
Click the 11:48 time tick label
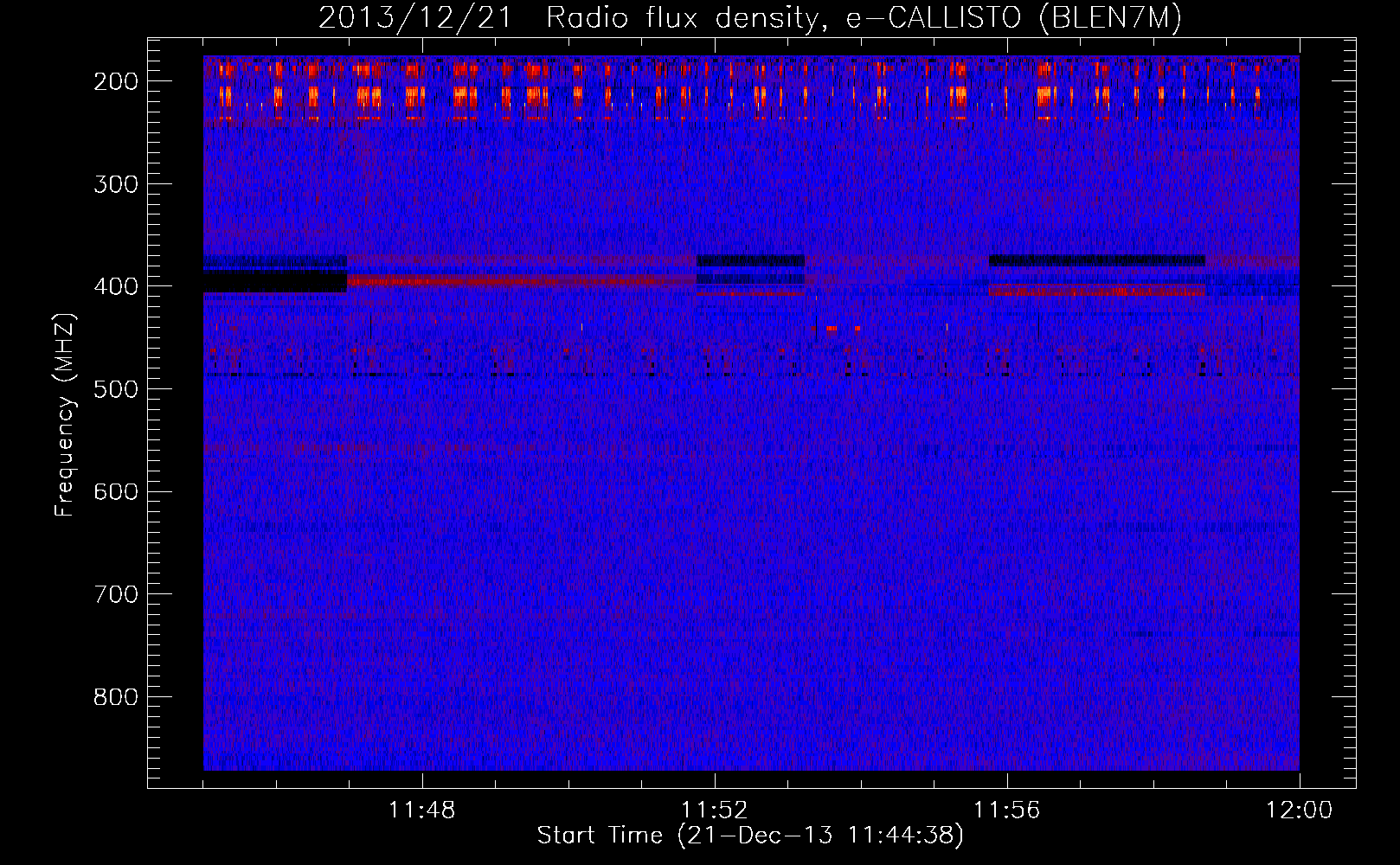click(422, 811)
